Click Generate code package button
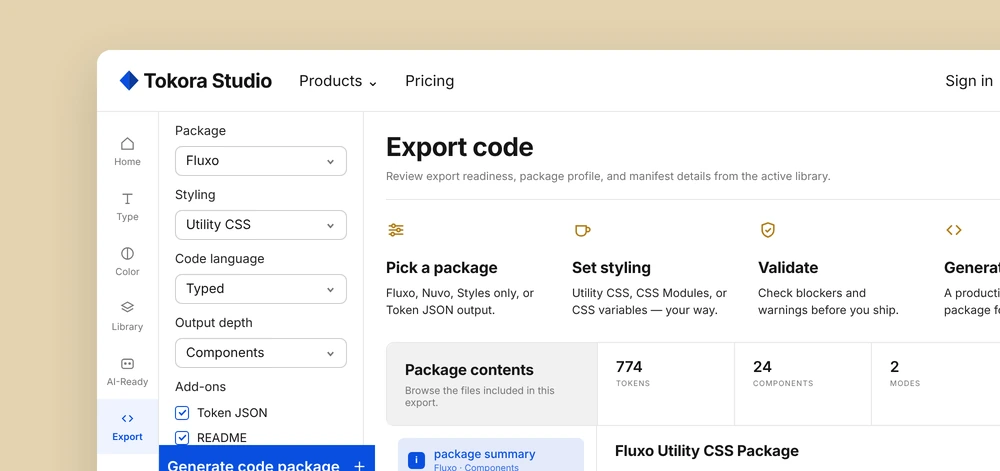 [x=267, y=459]
